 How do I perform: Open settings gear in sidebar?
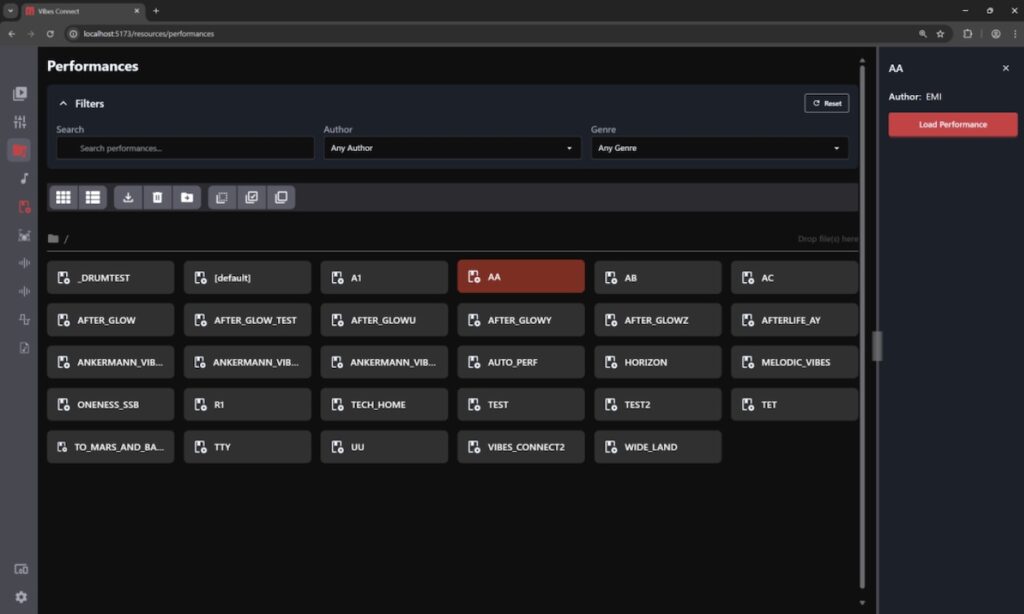(20, 597)
